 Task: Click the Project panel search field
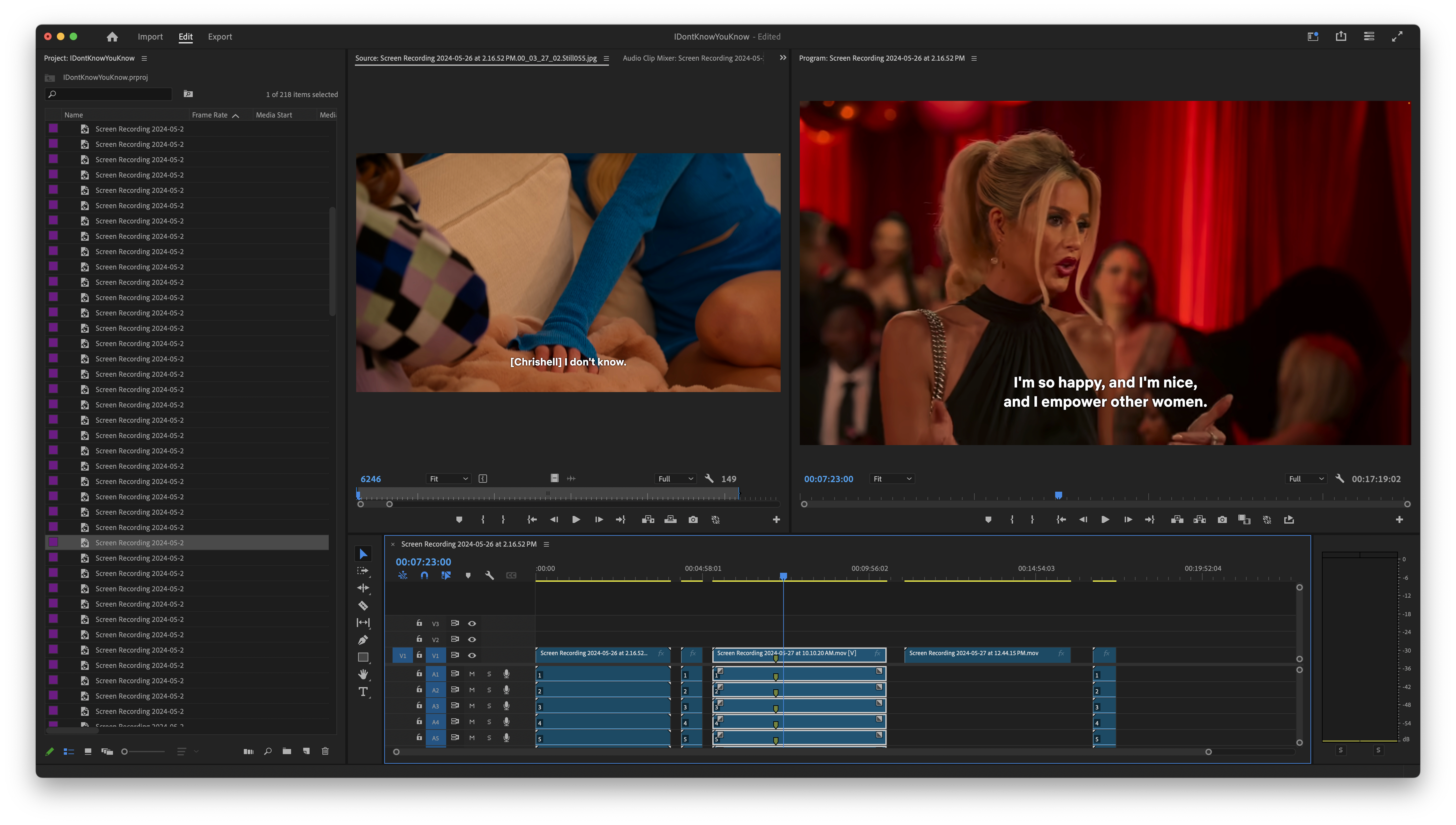(x=108, y=94)
